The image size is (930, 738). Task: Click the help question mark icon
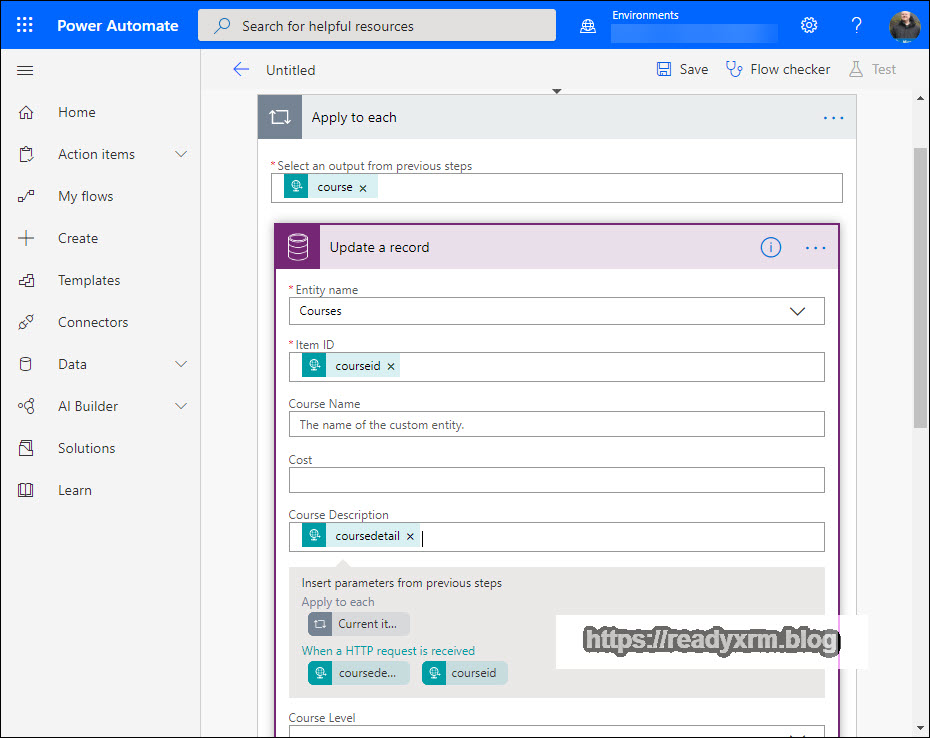(857, 25)
